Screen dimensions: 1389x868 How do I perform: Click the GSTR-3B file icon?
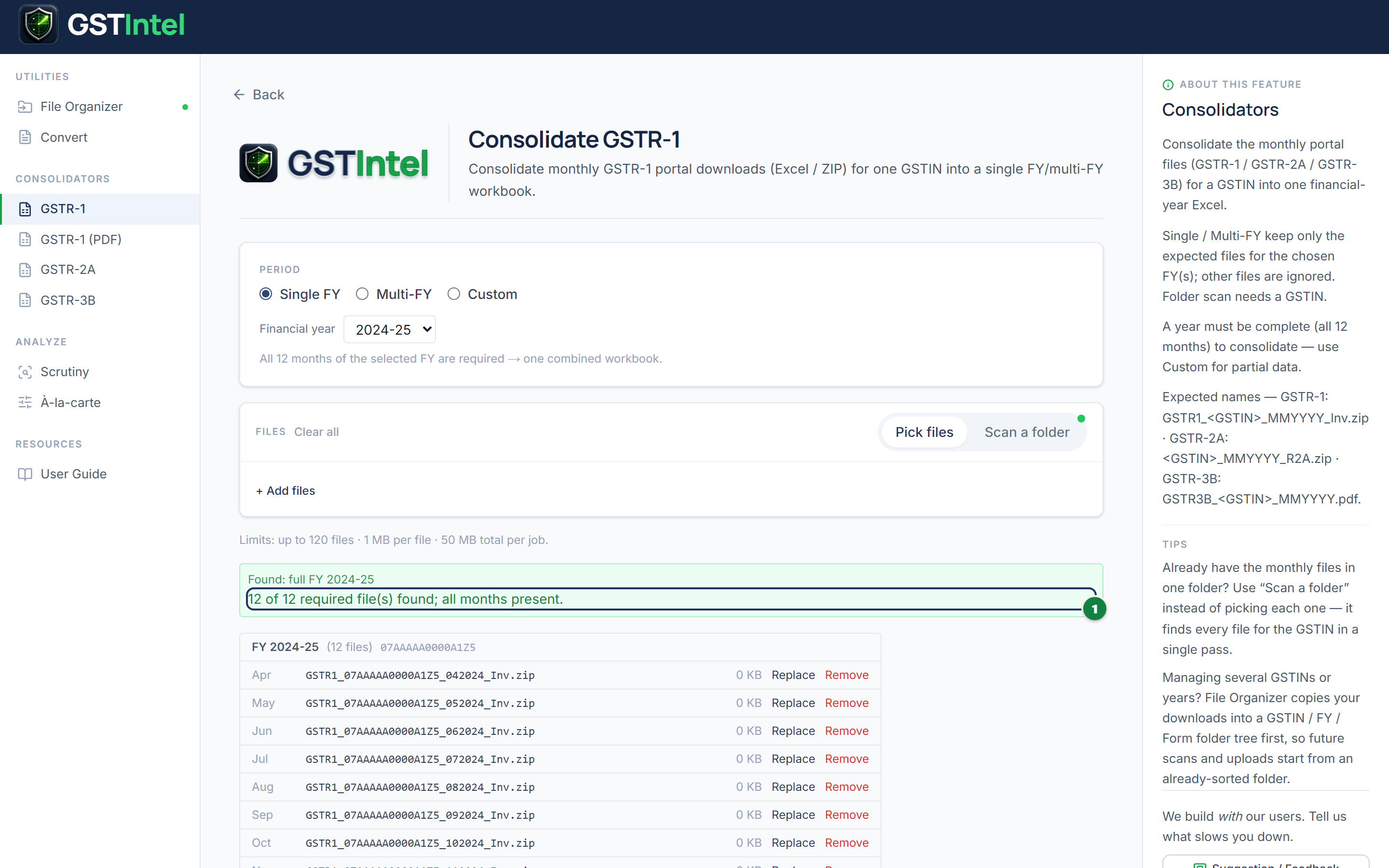25,300
